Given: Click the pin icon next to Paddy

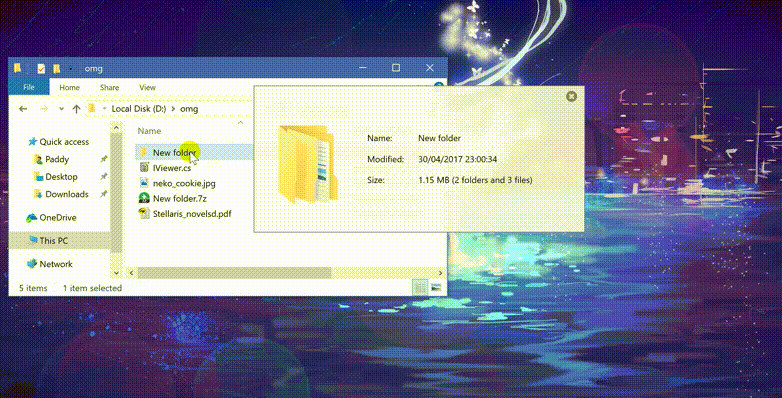Looking at the screenshot, I should 104,159.
